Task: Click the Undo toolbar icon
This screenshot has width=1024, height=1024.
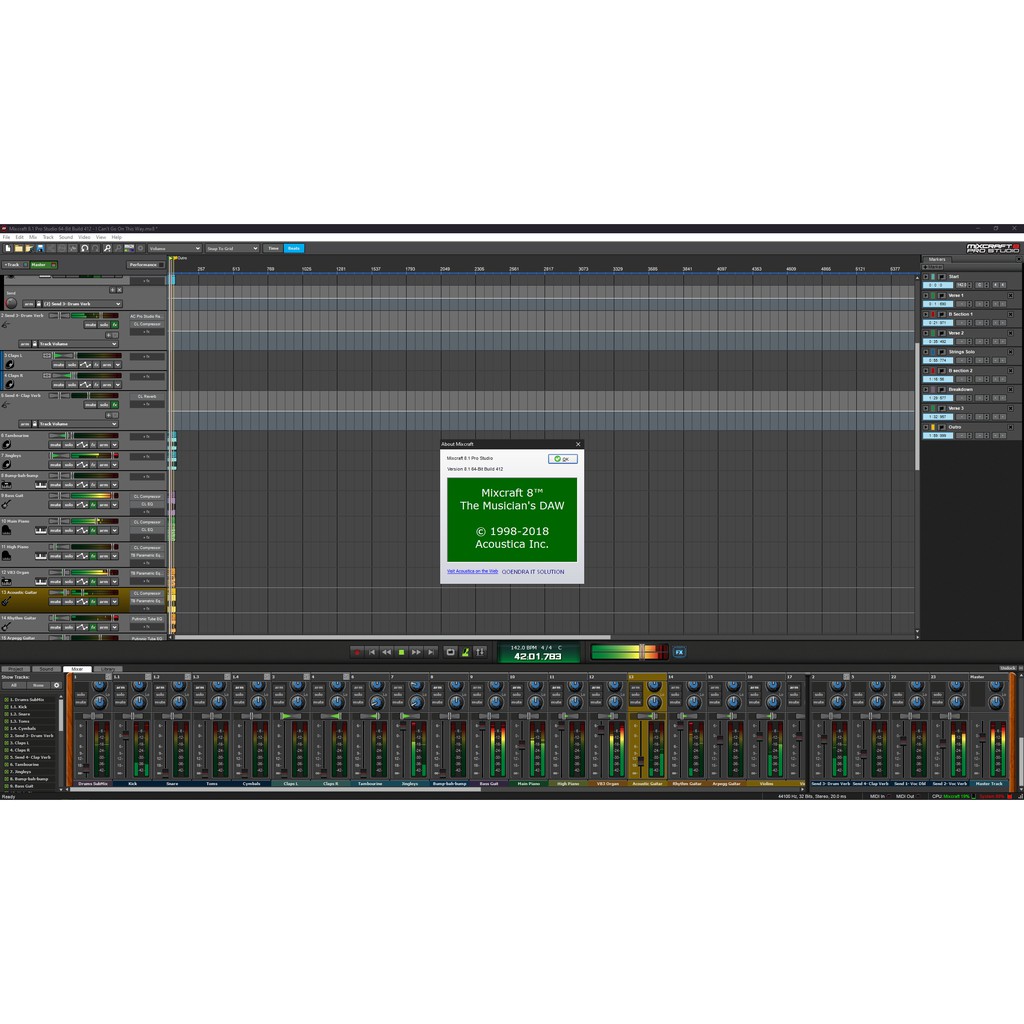Action: click(x=84, y=248)
